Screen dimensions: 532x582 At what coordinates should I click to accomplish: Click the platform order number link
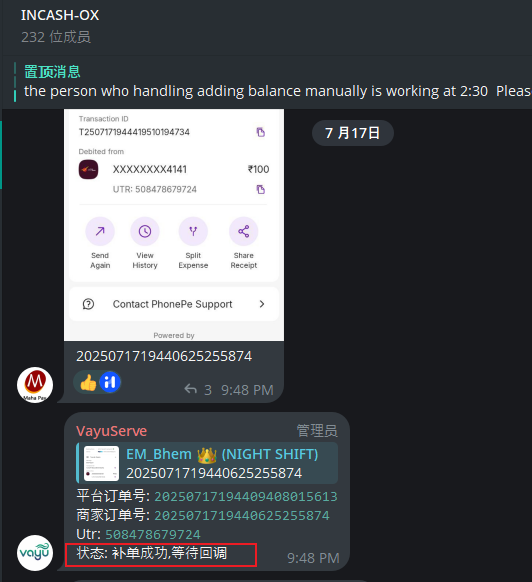(245, 496)
